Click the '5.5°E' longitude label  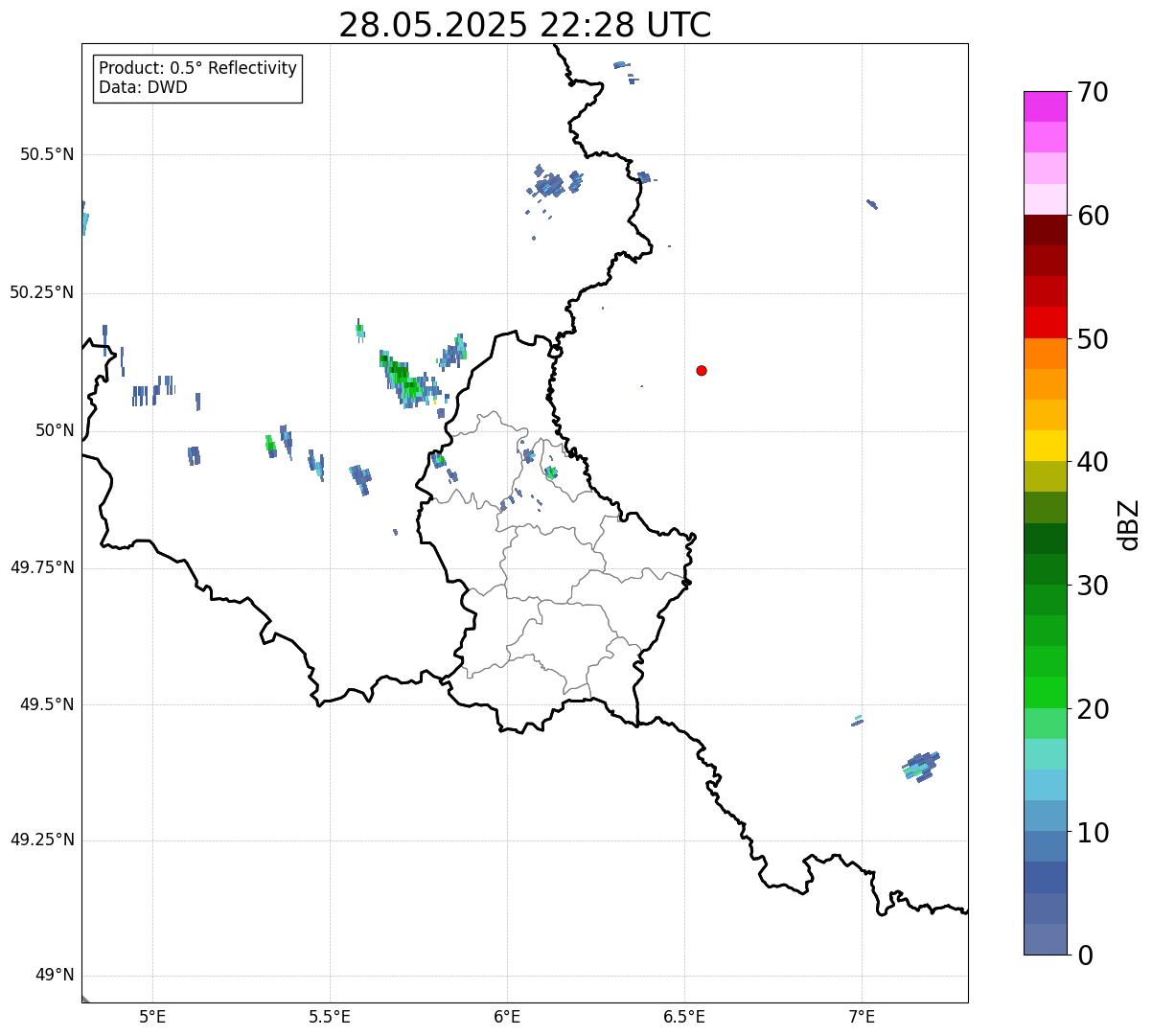point(330,1018)
